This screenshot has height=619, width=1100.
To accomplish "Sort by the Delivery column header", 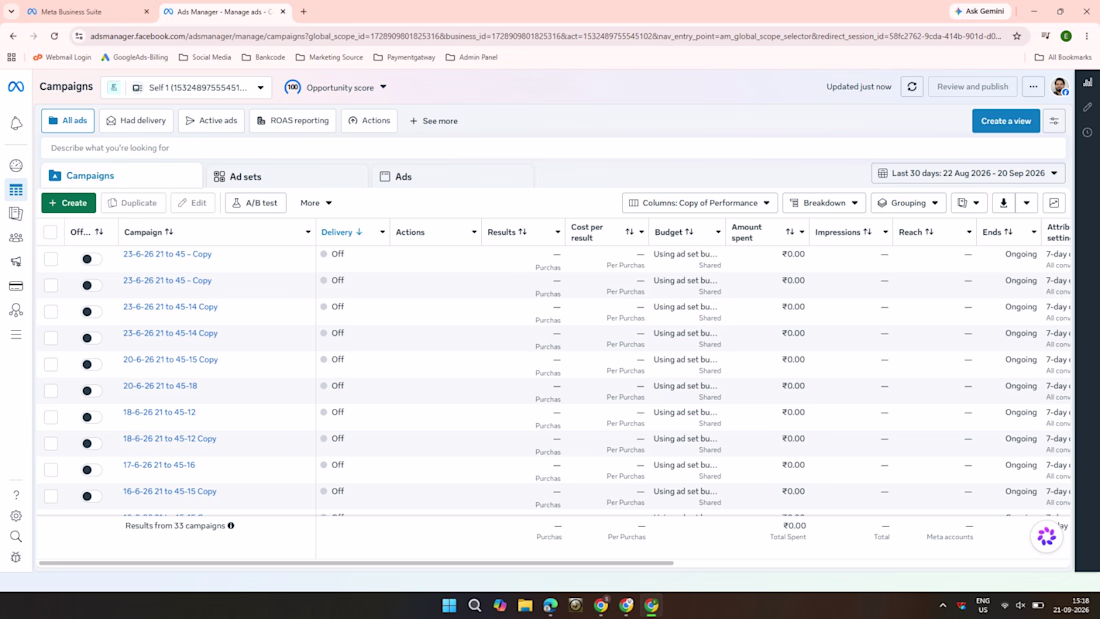I will tap(342, 232).
